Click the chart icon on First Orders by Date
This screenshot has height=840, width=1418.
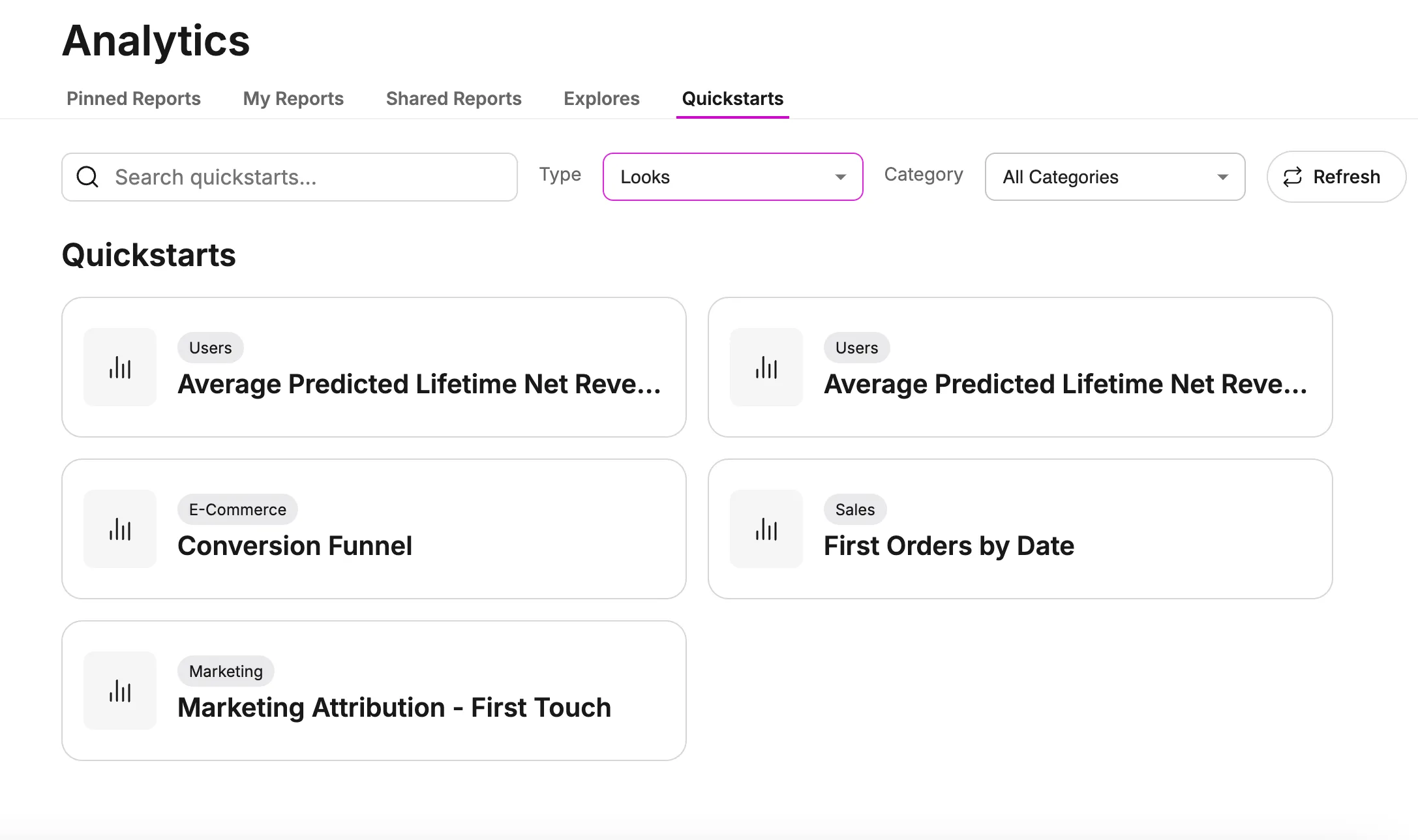pyautogui.click(x=766, y=529)
